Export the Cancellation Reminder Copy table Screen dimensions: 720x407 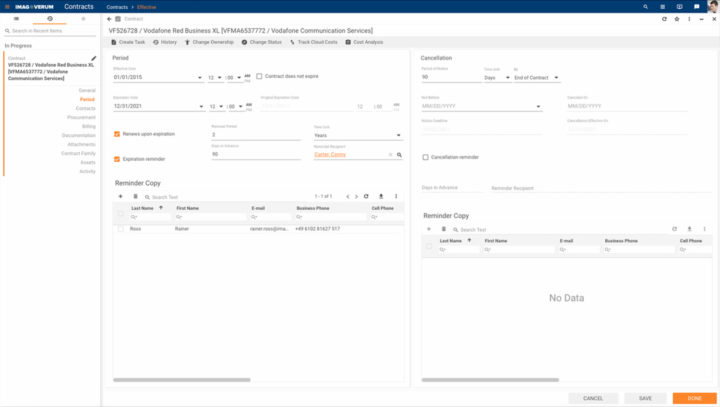[689, 229]
